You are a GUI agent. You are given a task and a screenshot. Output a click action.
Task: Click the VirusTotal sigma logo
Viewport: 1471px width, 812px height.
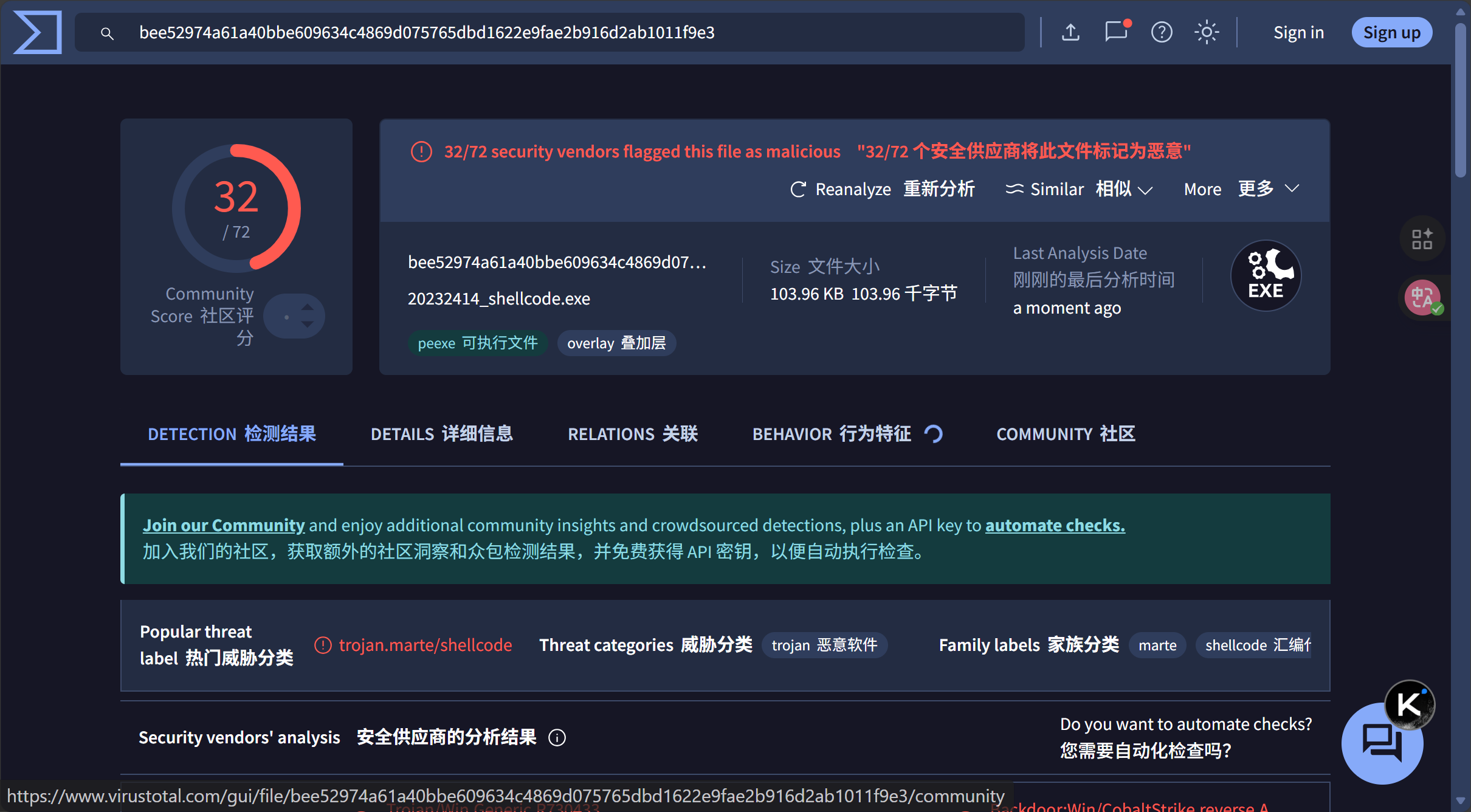(38, 32)
